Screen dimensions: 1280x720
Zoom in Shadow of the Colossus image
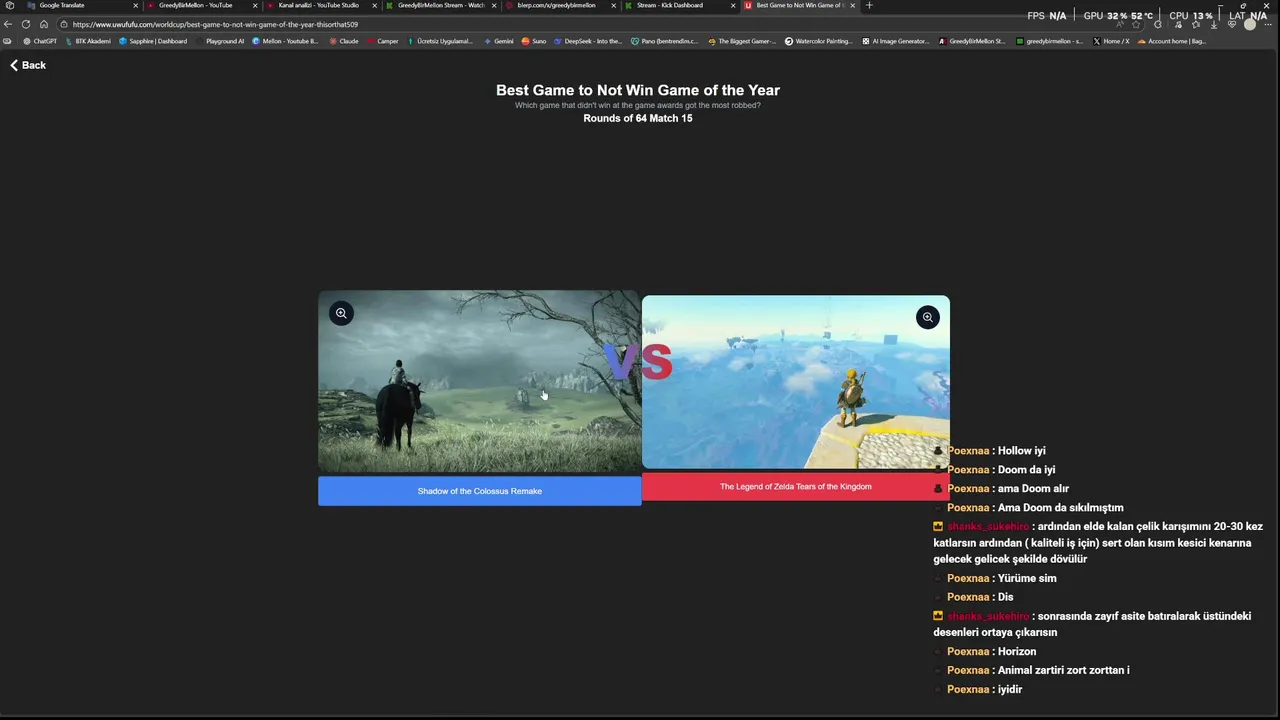(341, 313)
